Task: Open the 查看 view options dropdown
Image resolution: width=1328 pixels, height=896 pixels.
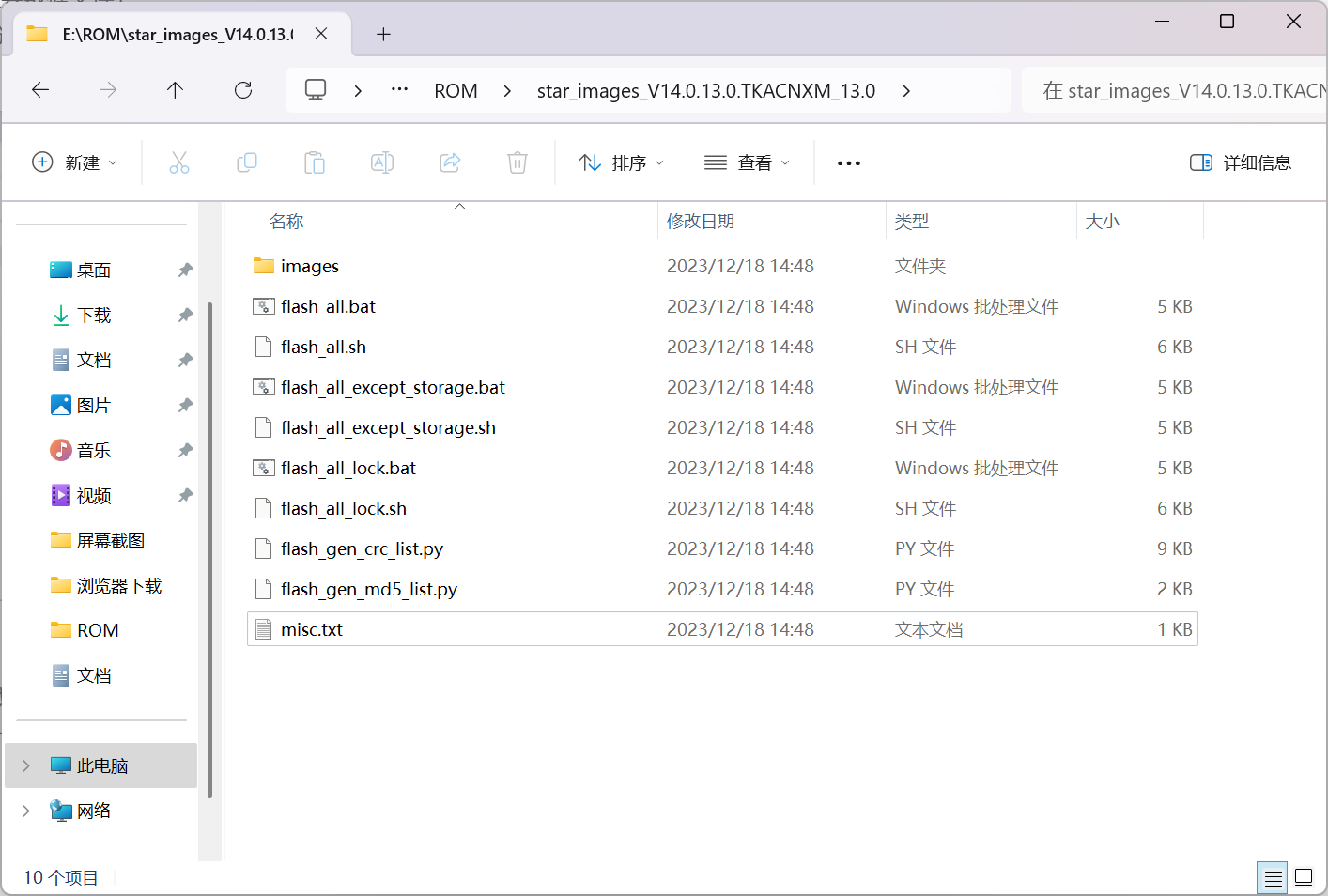Action: point(747,162)
